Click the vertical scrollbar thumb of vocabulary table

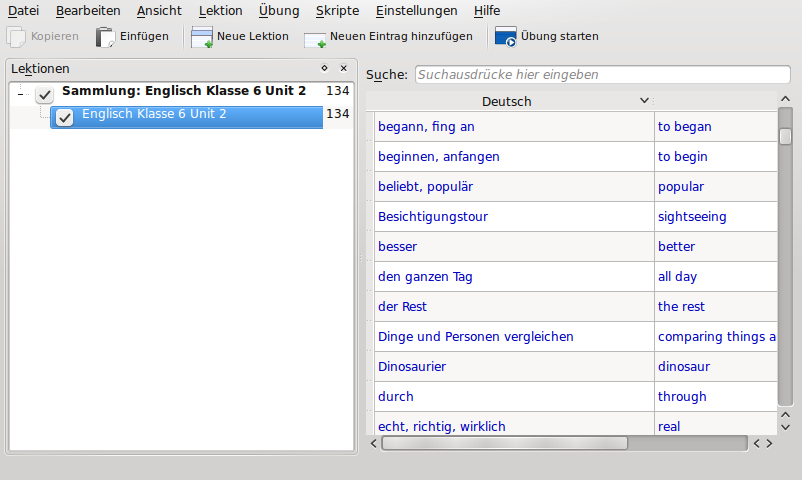[785, 136]
